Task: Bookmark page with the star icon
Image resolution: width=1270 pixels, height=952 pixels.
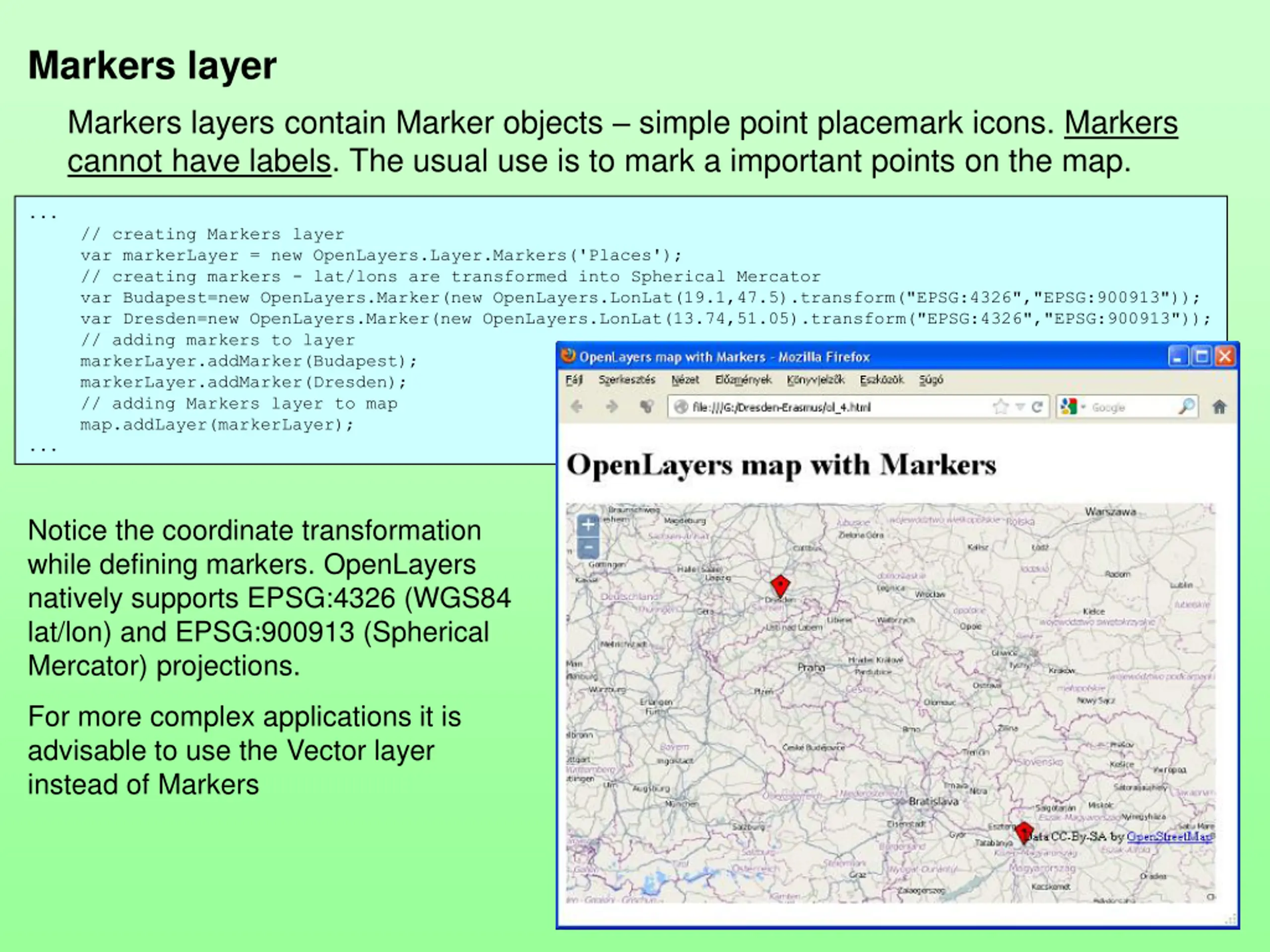Action: (x=1000, y=407)
